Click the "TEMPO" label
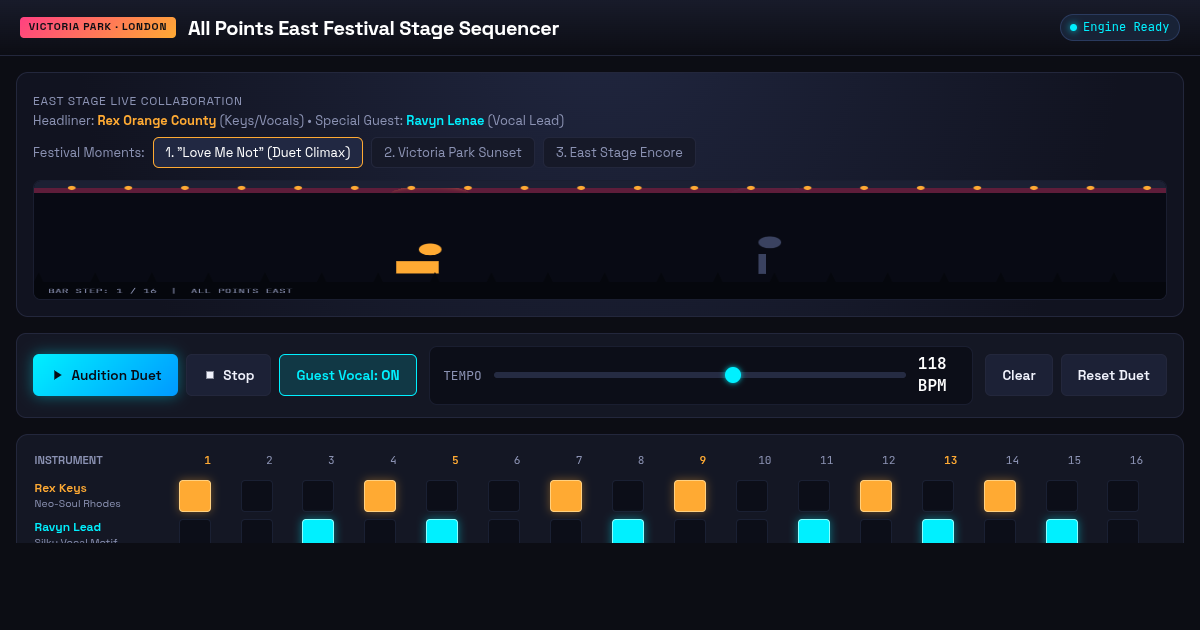The height and width of the screenshot is (630, 1200). coord(463,376)
